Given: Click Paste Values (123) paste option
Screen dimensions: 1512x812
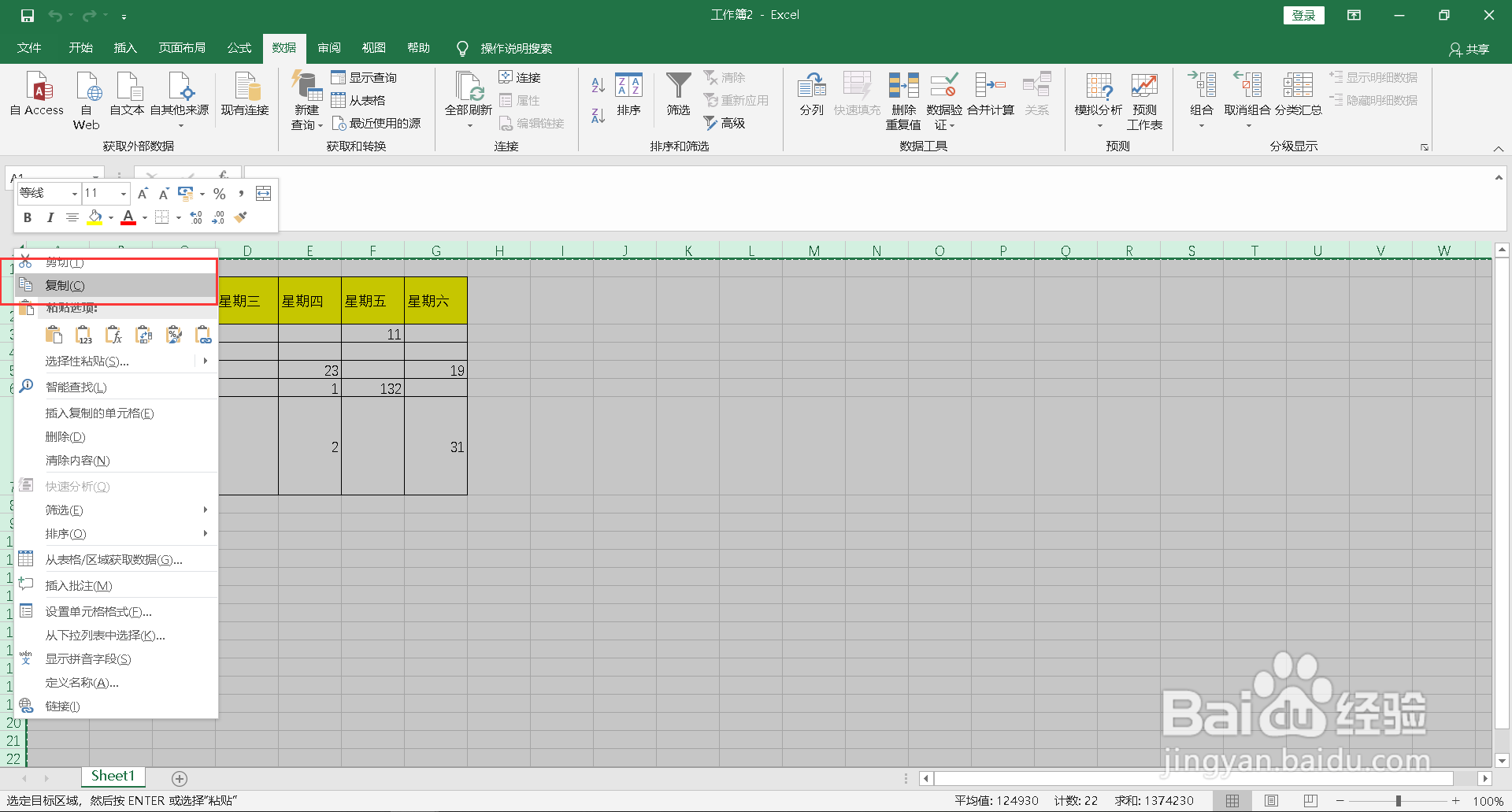Looking at the screenshot, I should 83,336.
